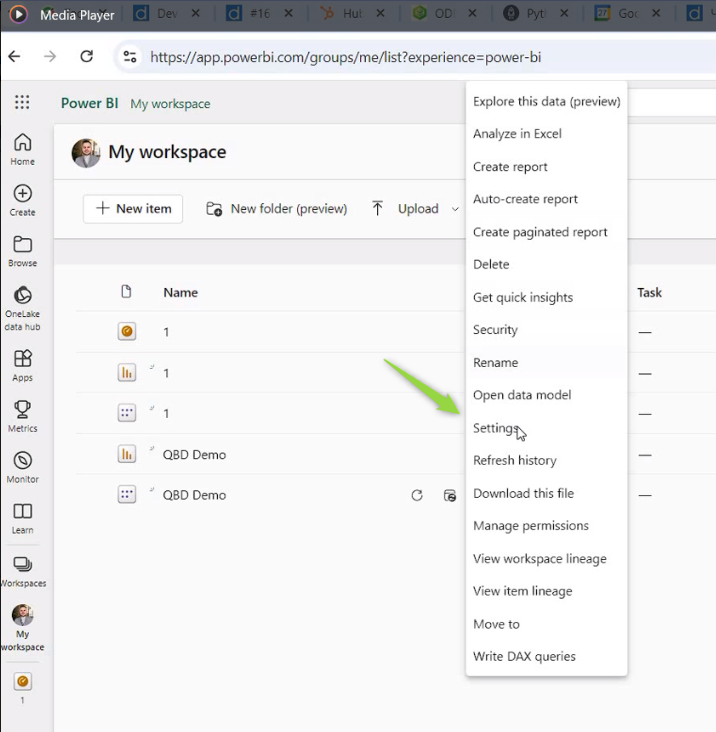The height and width of the screenshot is (732, 716).
Task: Choose Manage permissions
Action: [x=547, y=526]
